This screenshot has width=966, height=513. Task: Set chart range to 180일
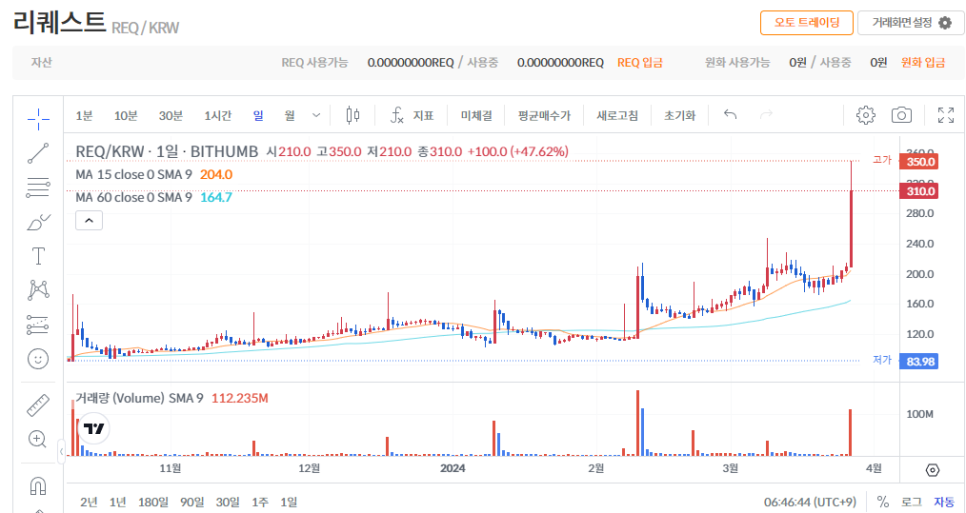pos(153,502)
